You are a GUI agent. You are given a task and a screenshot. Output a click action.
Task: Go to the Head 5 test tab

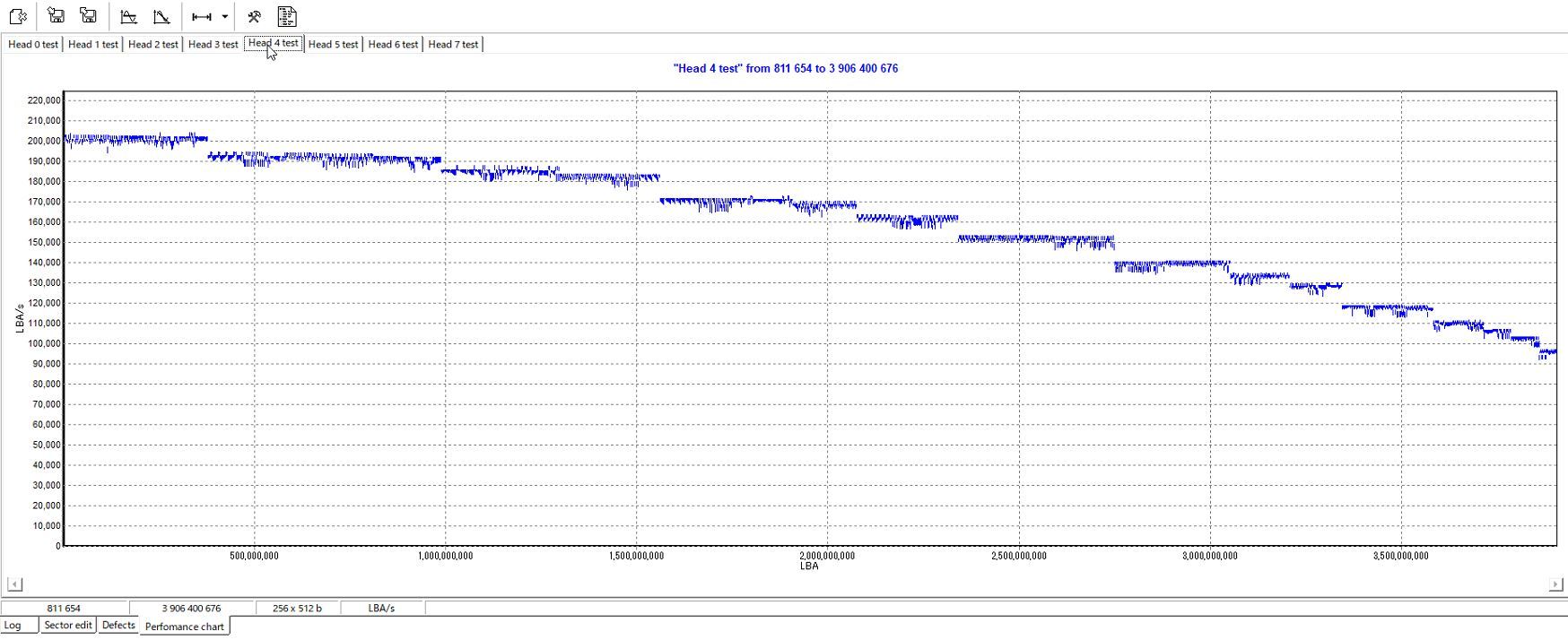pyautogui.click(x=333, y=44)
